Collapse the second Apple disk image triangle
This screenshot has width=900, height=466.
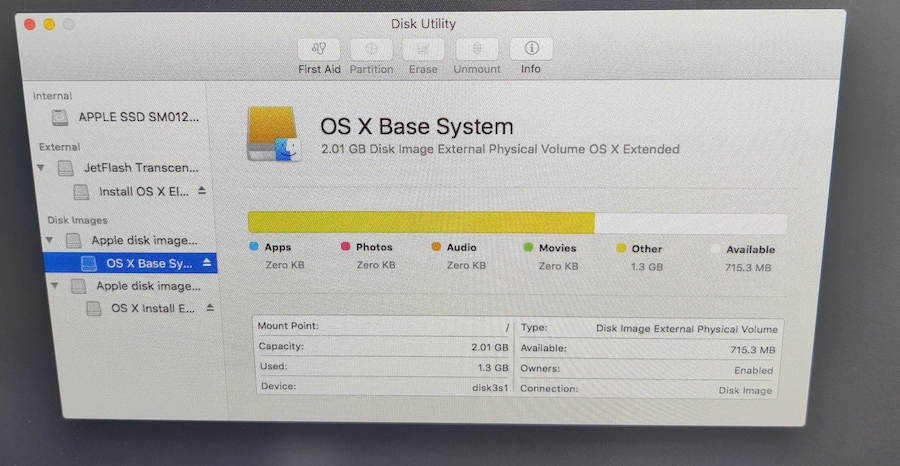click(55, 285)
